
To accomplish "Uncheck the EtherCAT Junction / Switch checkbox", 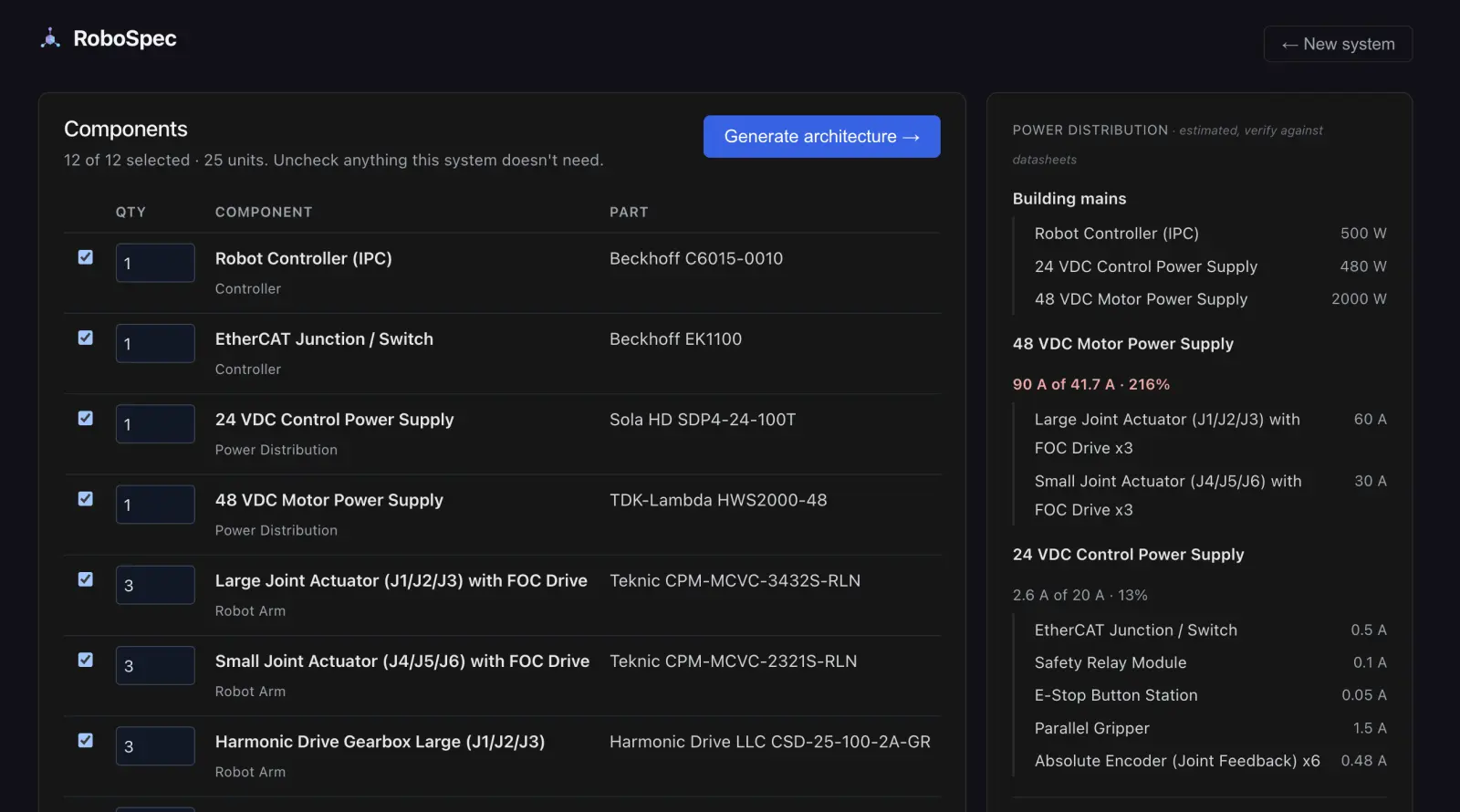I will [86, 338].
